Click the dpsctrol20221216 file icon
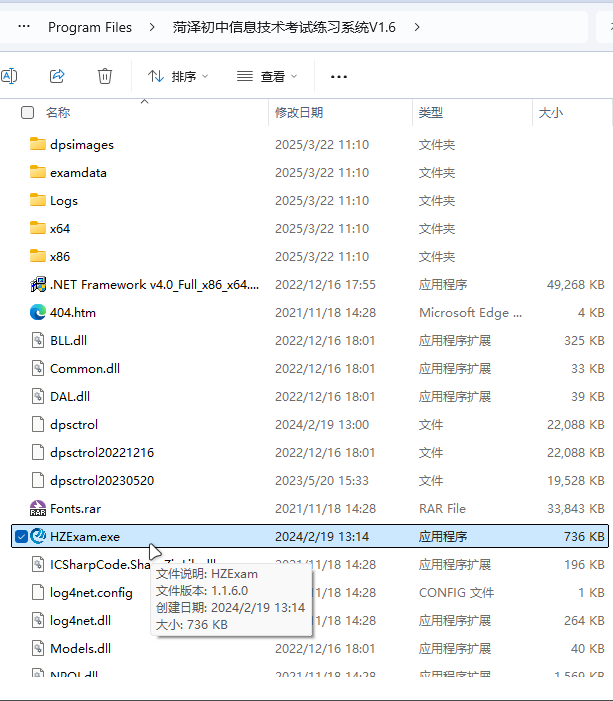The width and height of the screenshot is (613, 701). tap(38, 452)
